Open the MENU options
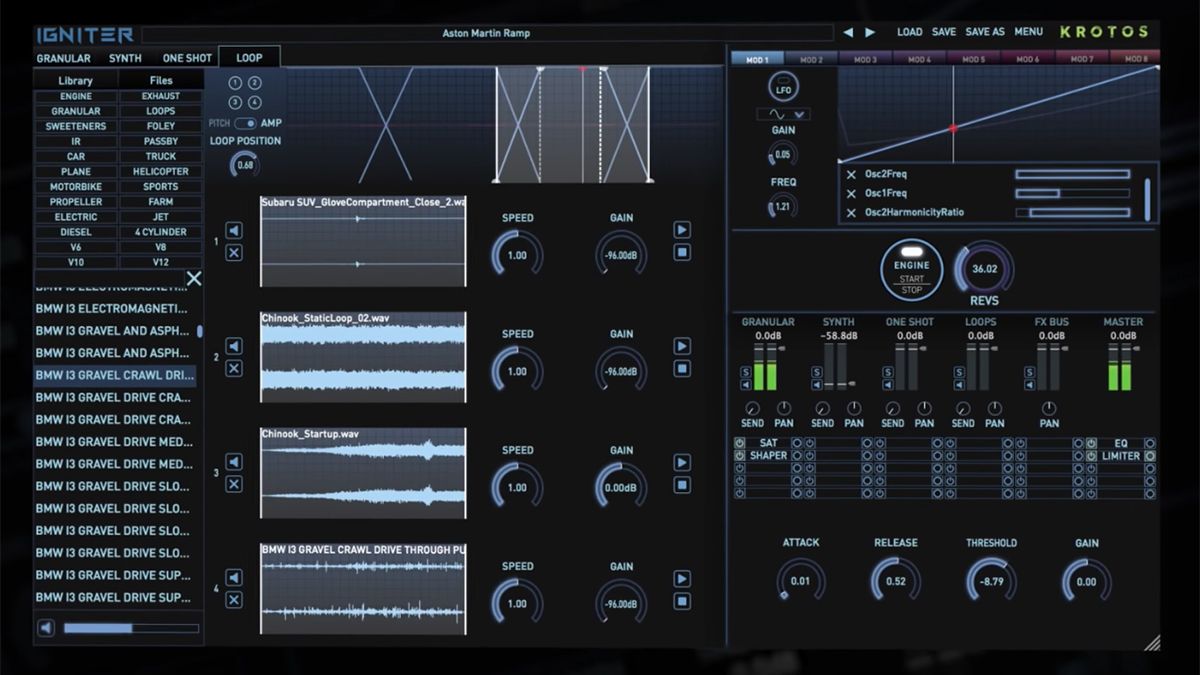Screen dimensions: 1200x675 (1028, 32)
